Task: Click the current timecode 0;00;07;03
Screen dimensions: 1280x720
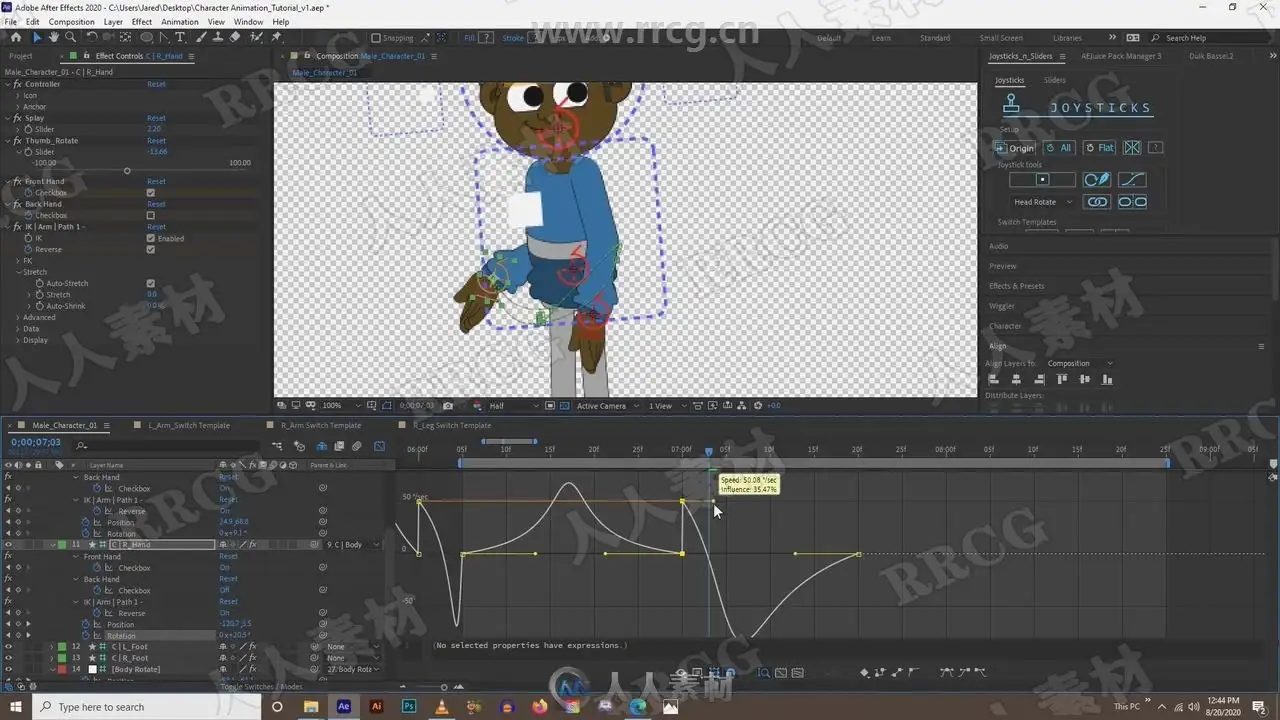Action: coord(36,442)
